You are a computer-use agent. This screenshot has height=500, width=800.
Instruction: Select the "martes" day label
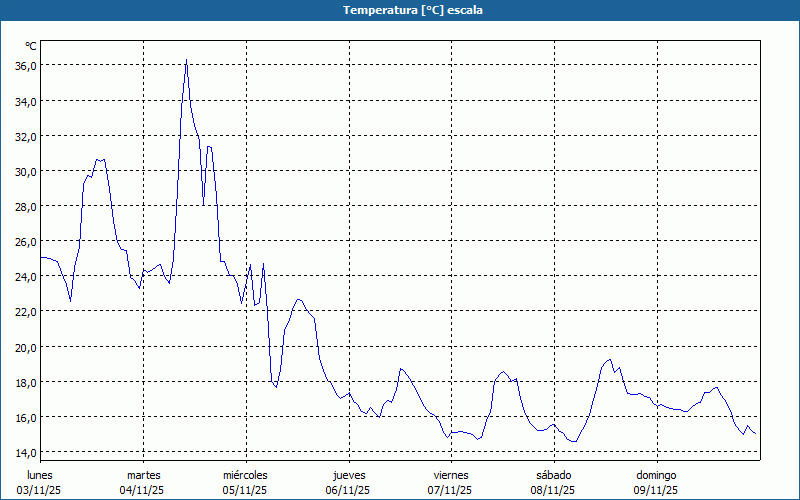coord(144,474)
